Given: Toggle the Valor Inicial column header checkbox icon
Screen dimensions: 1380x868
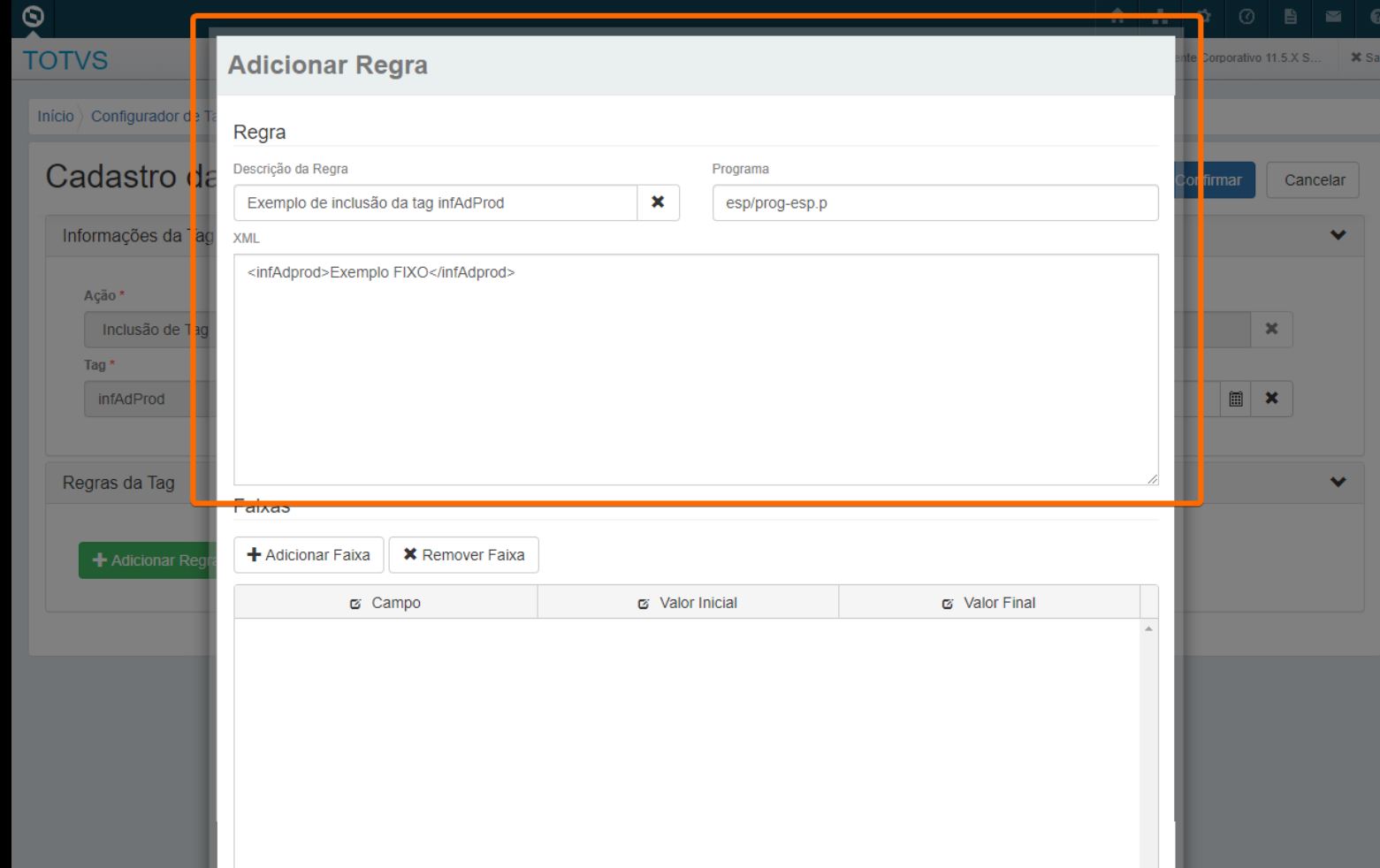Looking at the screenshot, I should (x=644, y=604).
